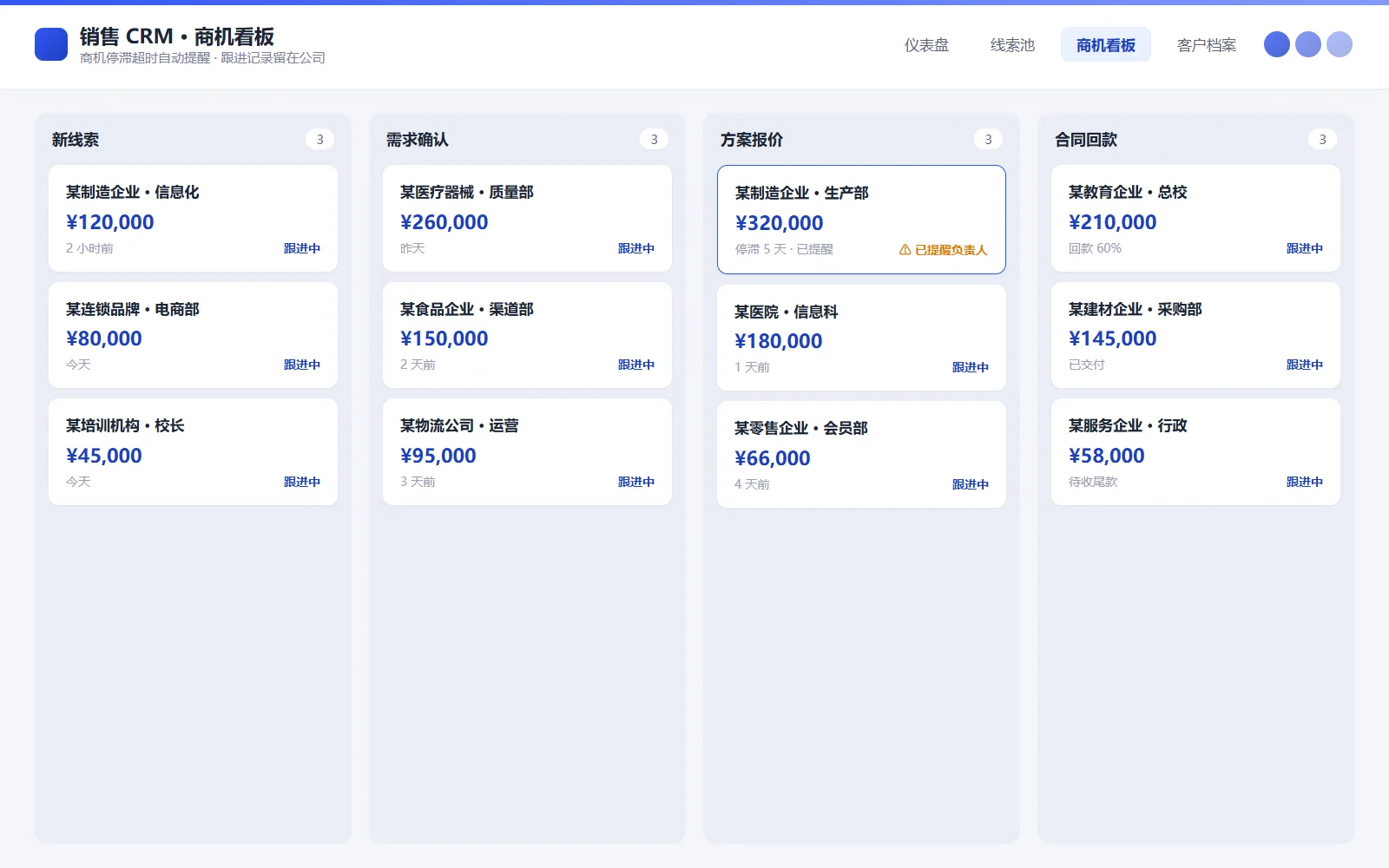The height and width of the screenshot is (868, 1389).
Task: Open the 某培训机构・校长 card
Action: click(x=193, y=452)
